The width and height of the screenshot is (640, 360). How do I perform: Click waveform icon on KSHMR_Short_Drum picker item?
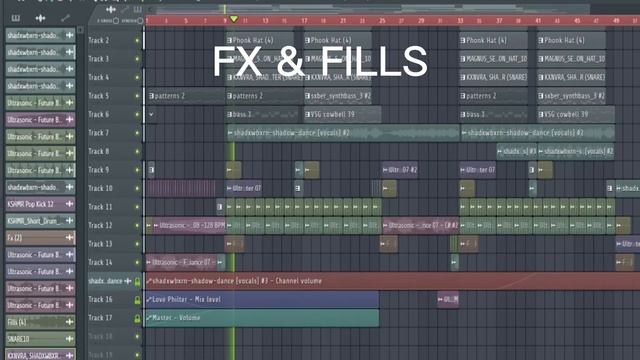click(70, 221)
